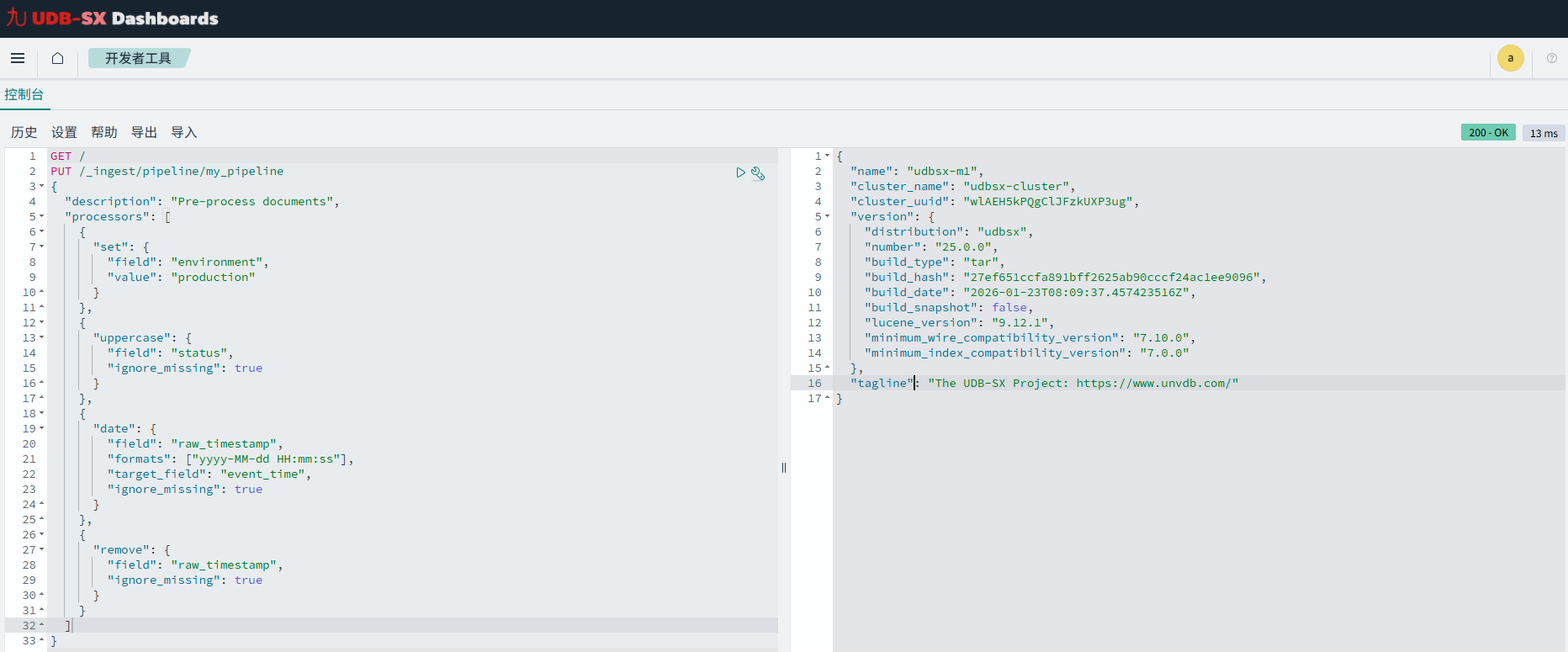Open the hamburger navigation menu

click(18, 58)
